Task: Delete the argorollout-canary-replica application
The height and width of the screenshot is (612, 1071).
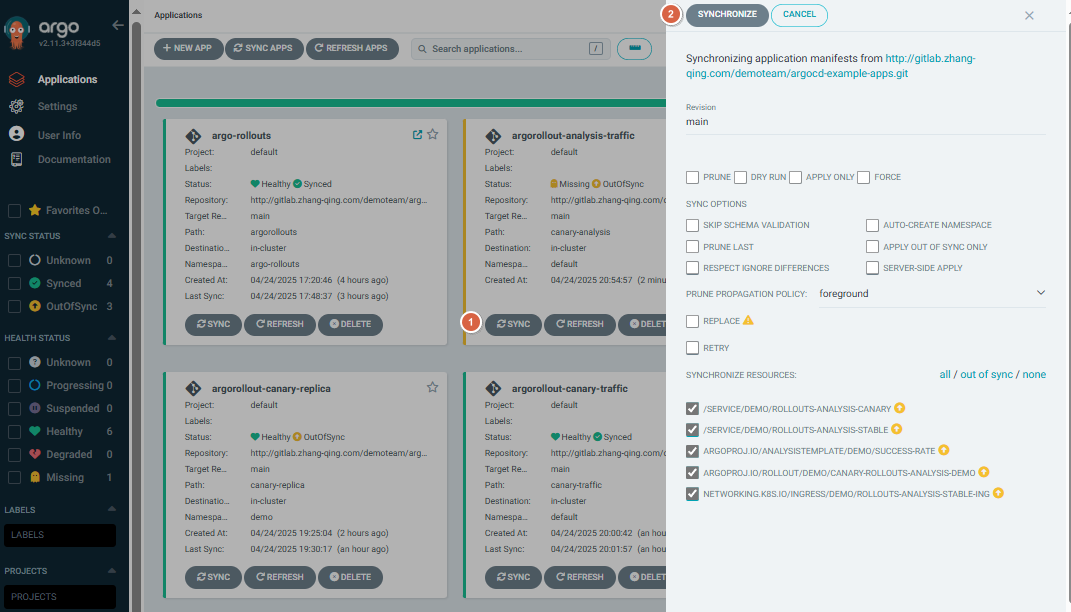Action: pos(350,577)
